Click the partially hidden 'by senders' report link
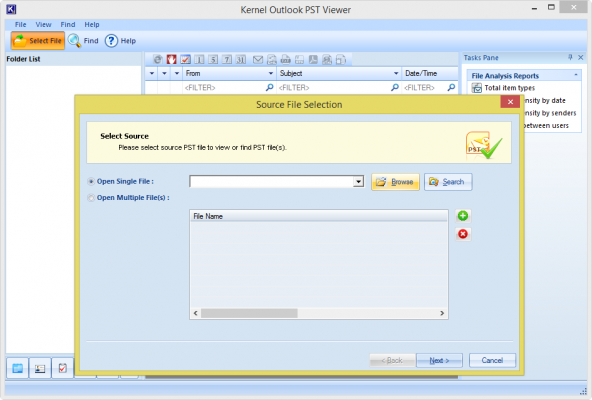 coord(550,113)
